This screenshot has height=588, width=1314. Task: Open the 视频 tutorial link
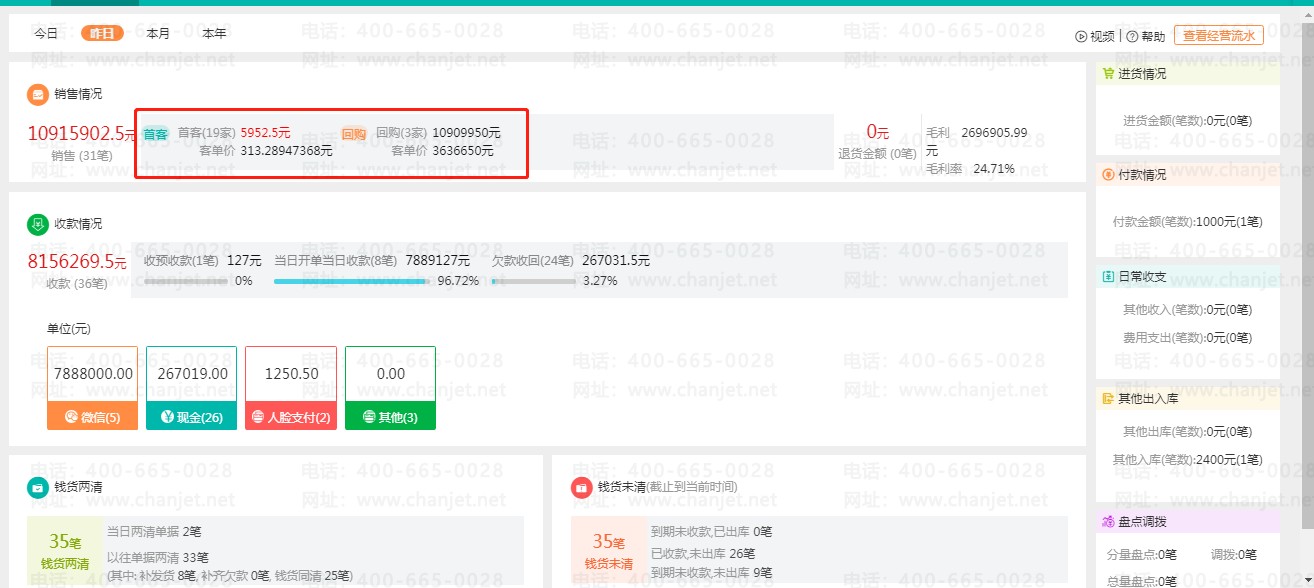(1095, 37)
